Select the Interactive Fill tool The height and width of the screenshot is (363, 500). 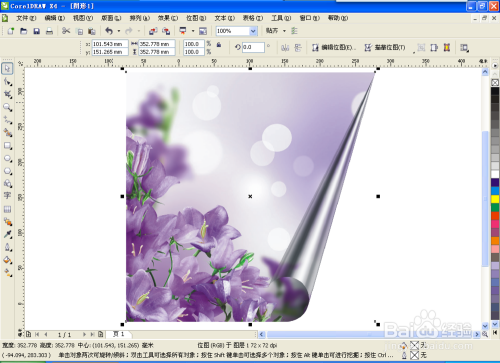point(7,273)
